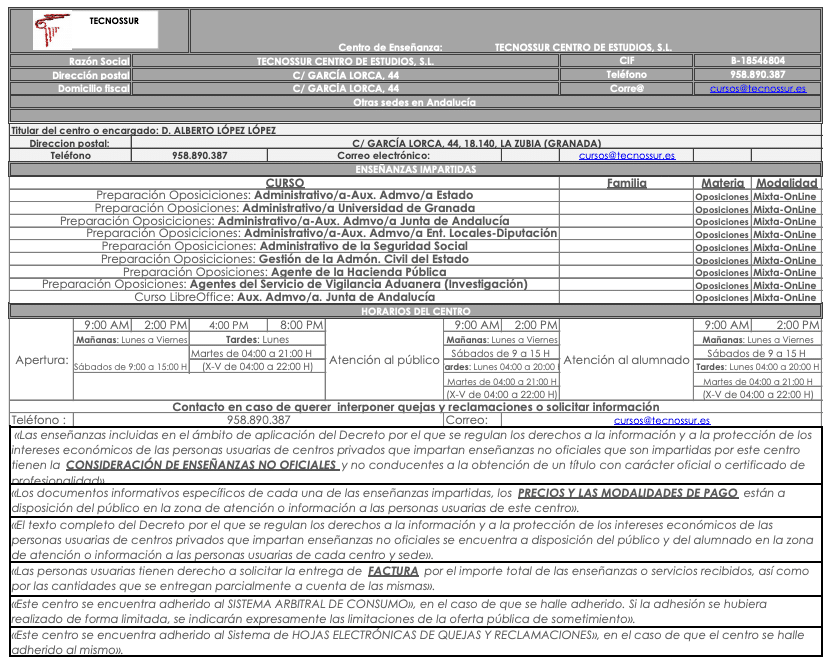
Task: Click the Familia column heading
Action: 626,183
